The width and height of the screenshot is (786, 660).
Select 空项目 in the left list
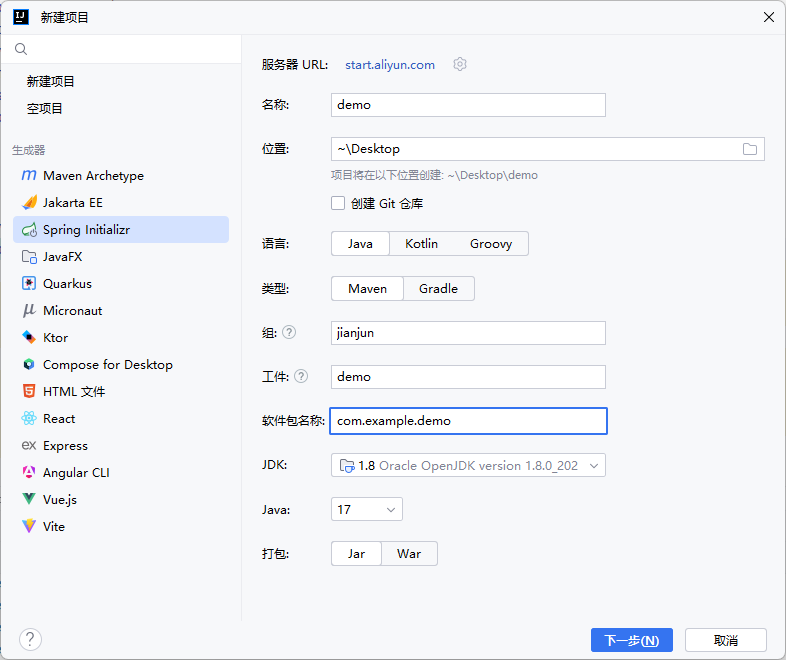(45, 108)
